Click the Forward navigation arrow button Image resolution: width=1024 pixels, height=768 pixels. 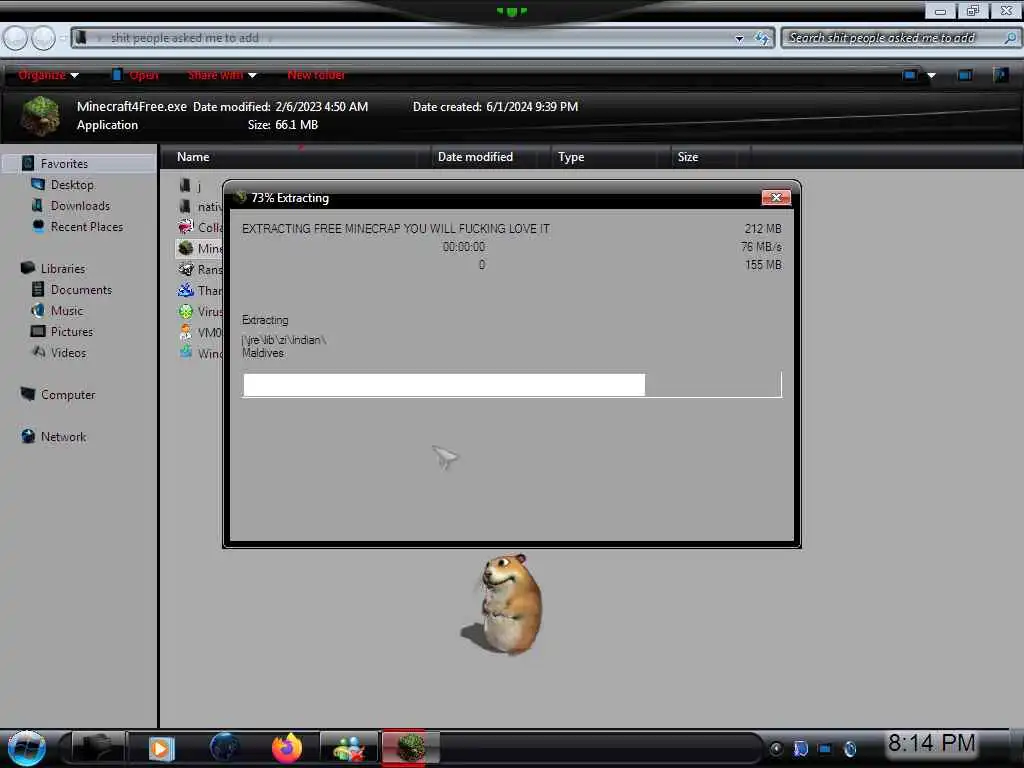[44, 39]
